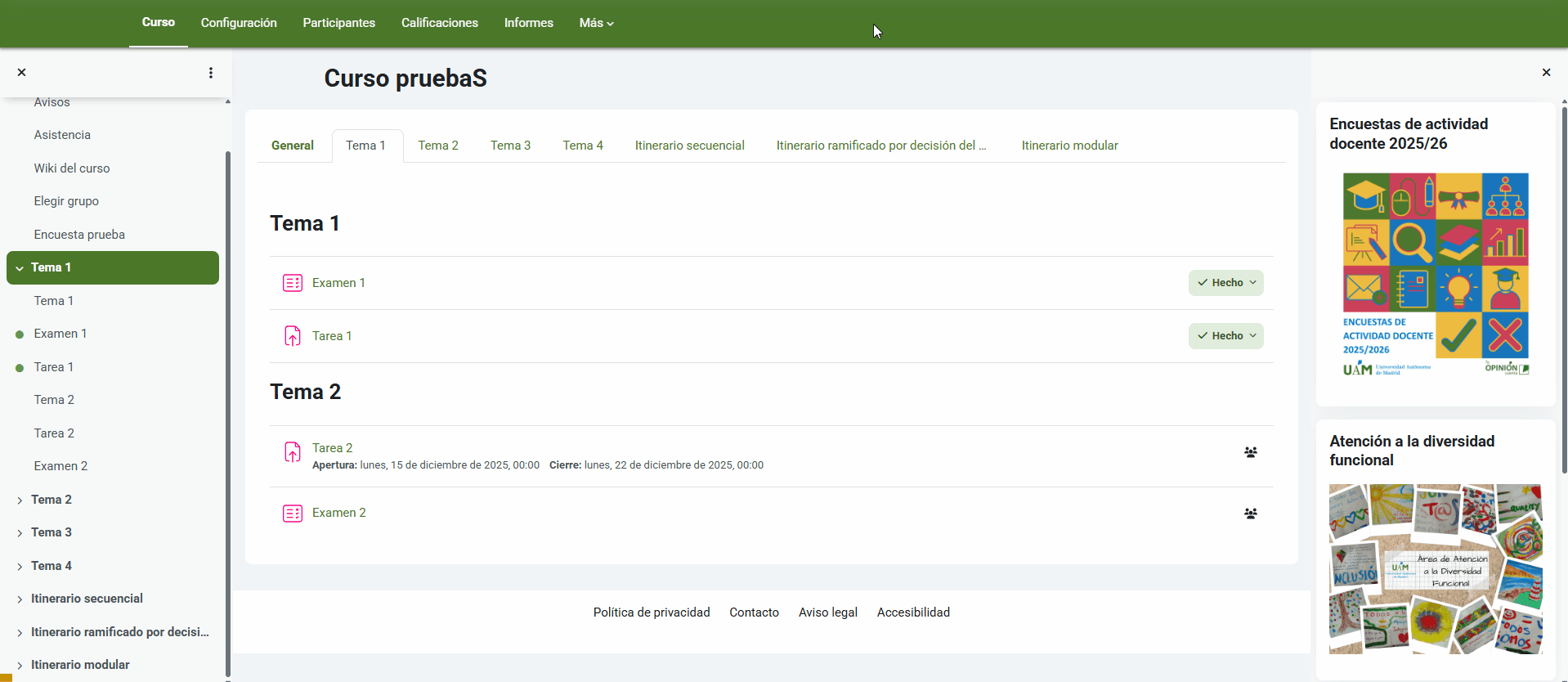Viewport: 1568px width, 682px height.
Task: Click the Tarea 2 assignment icon
Action: tap(292, 452)
